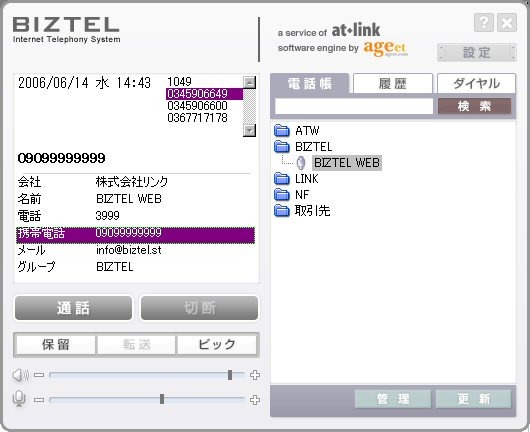Screen dimensions: 530x432
Task: Click the date and time display
Action: point(85,83)
